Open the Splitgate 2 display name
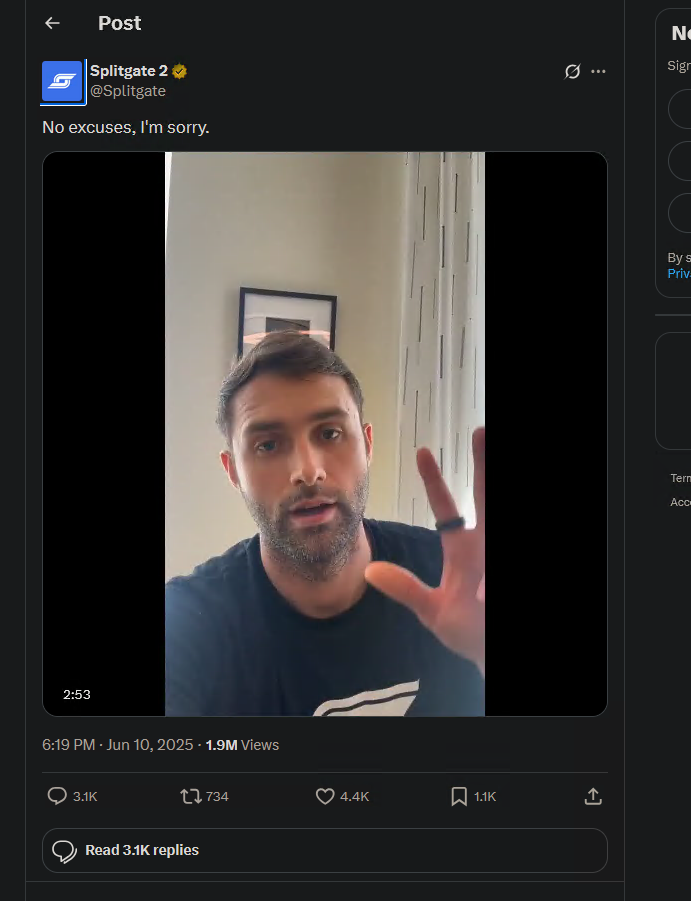Image resolution: width=691 pixels, height=901 pixels. tap(129, 71)
